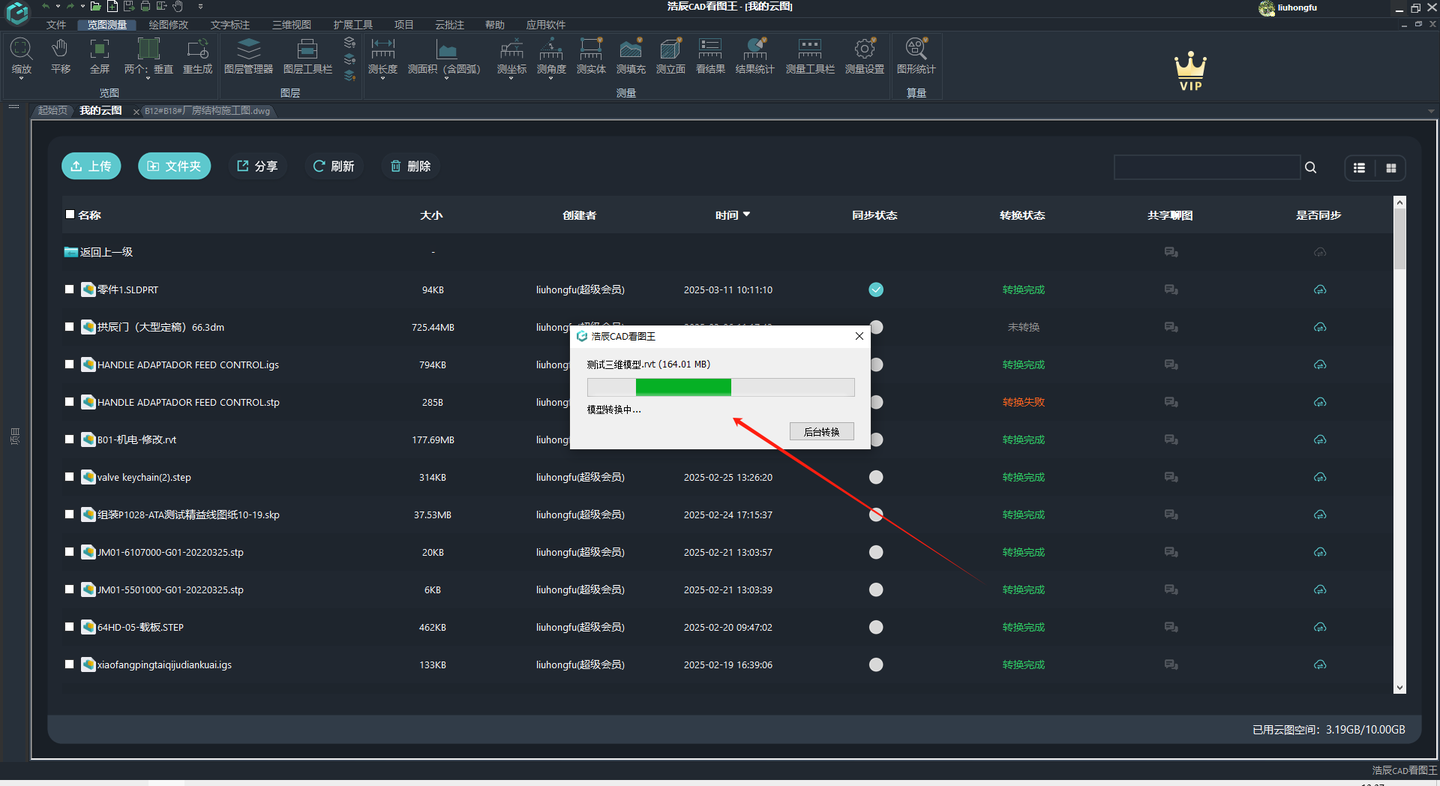Pick the 测填充 hatch measure tool
This screenshot has width=1440, height=786.
(631, 55)
